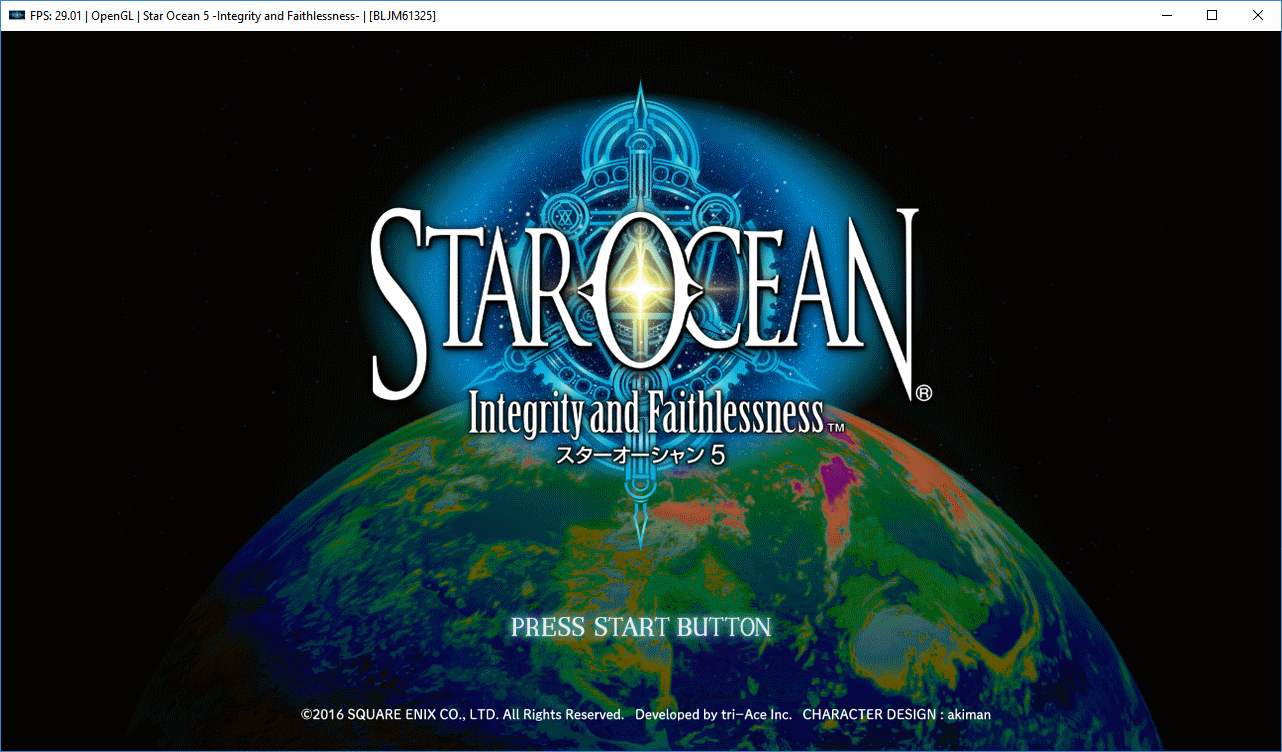Image resolution: width=1282 pixels, height=752 pixels.
Task: Click the Japanese スターオーシャン 5 text
Action: click(641, 454)
